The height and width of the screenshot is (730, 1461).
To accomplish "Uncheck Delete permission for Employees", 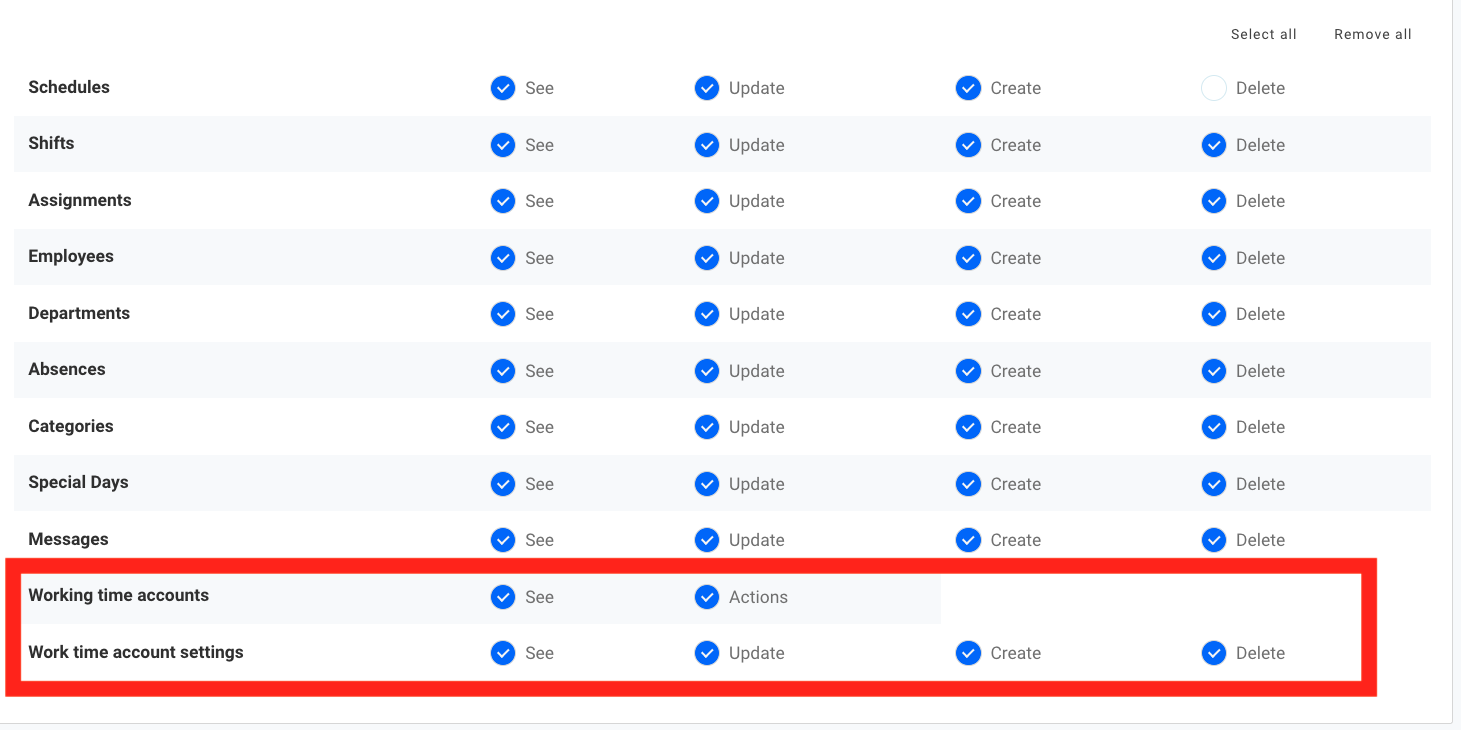I will 1213,258.
